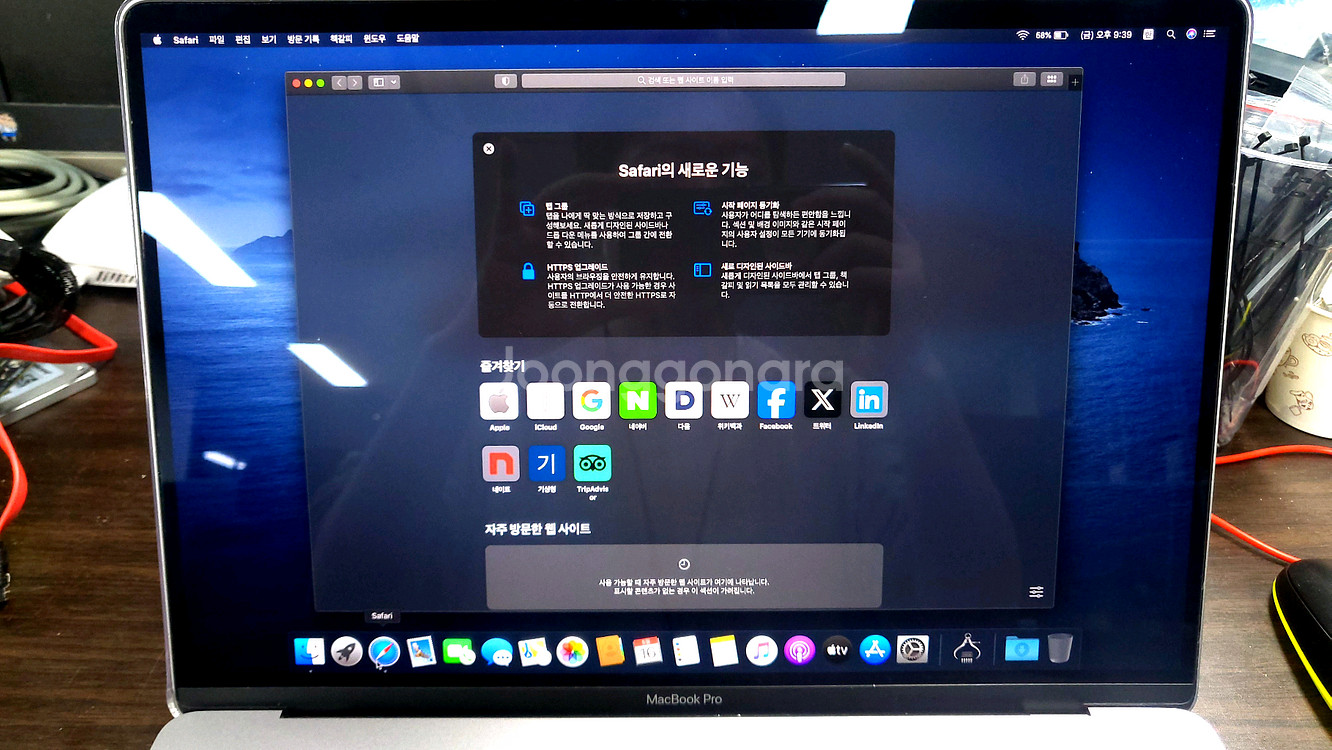
Task: Open the LinkedIn favorite shortcut
Action: click(869, 401)
